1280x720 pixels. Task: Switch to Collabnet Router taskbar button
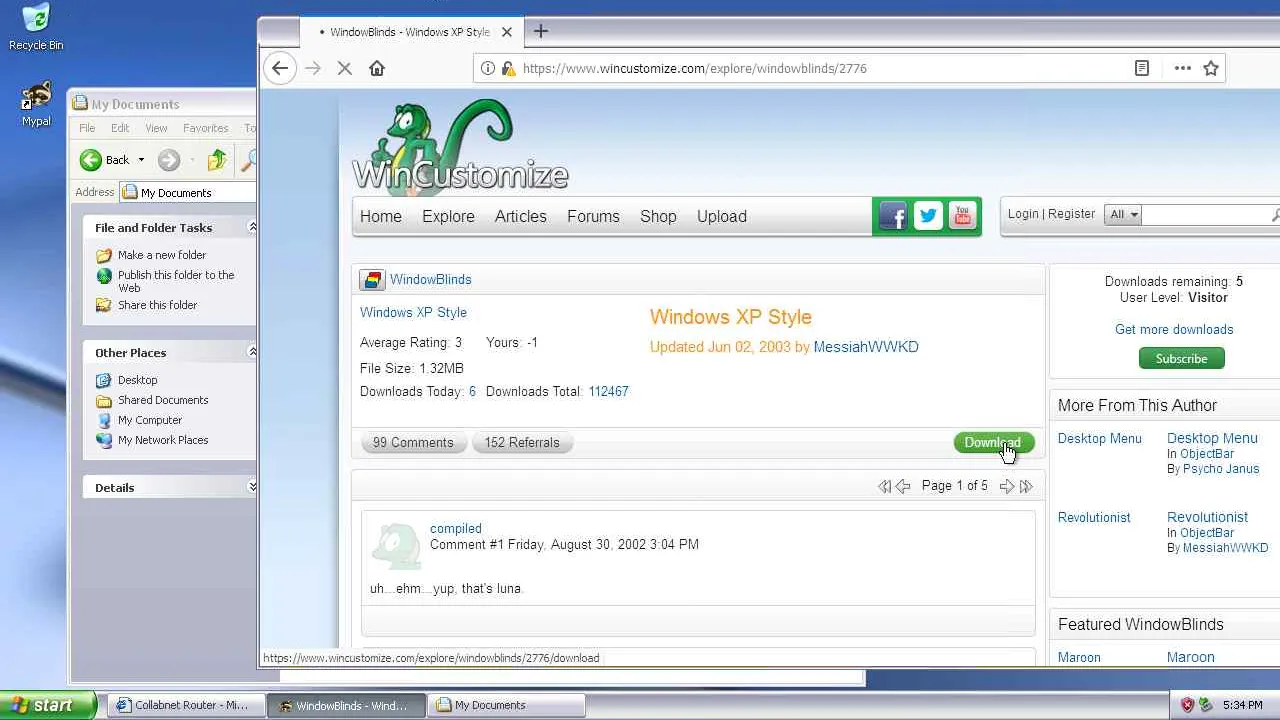coord(186,705)
